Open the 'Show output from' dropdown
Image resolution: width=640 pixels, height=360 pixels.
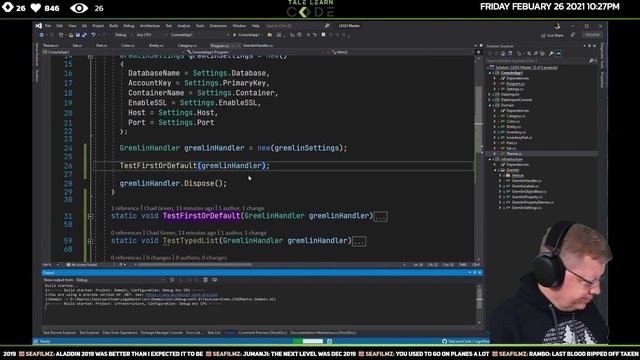(122, 280)
